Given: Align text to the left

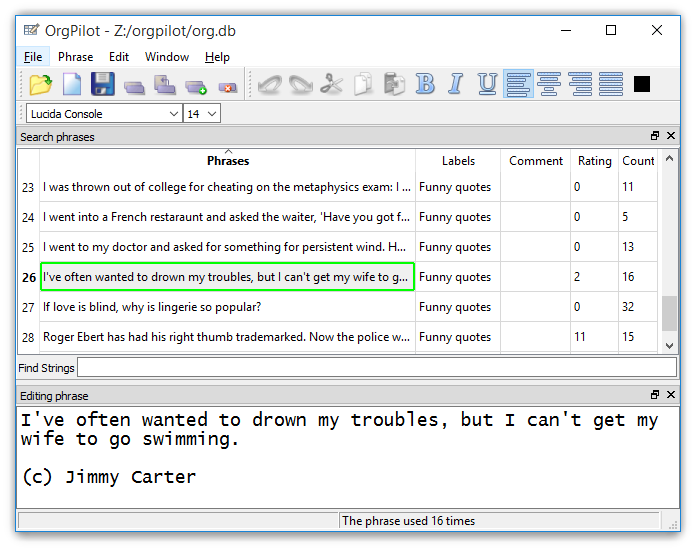Looking at the screenshot, I should click(x=518, y=84).
